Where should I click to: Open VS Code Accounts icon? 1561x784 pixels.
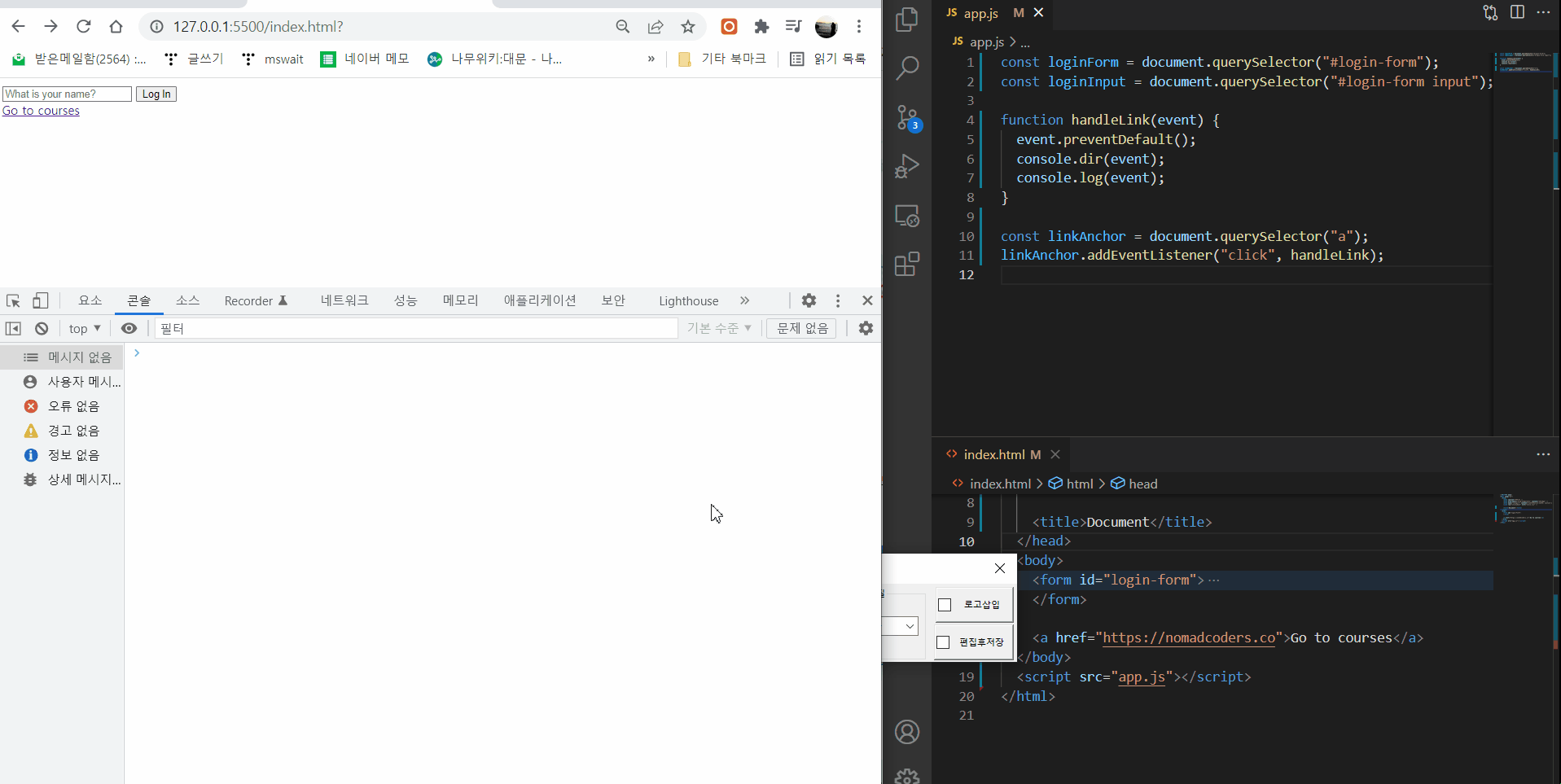click(x=906, y=732)
